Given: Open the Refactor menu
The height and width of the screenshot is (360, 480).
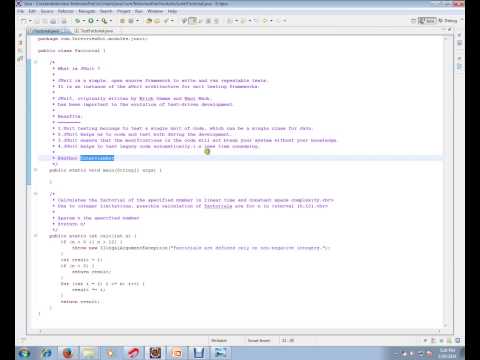Looking at the screenshot, I should pos(65,11).
